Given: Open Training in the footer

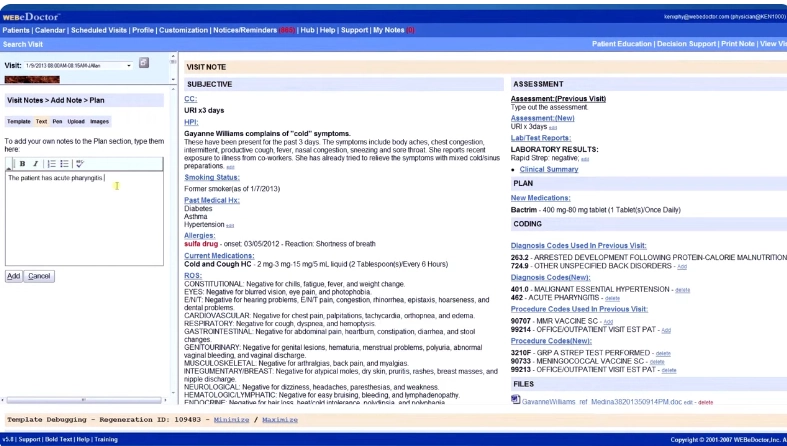Looking at the screenshot, I should click(106, 439).
